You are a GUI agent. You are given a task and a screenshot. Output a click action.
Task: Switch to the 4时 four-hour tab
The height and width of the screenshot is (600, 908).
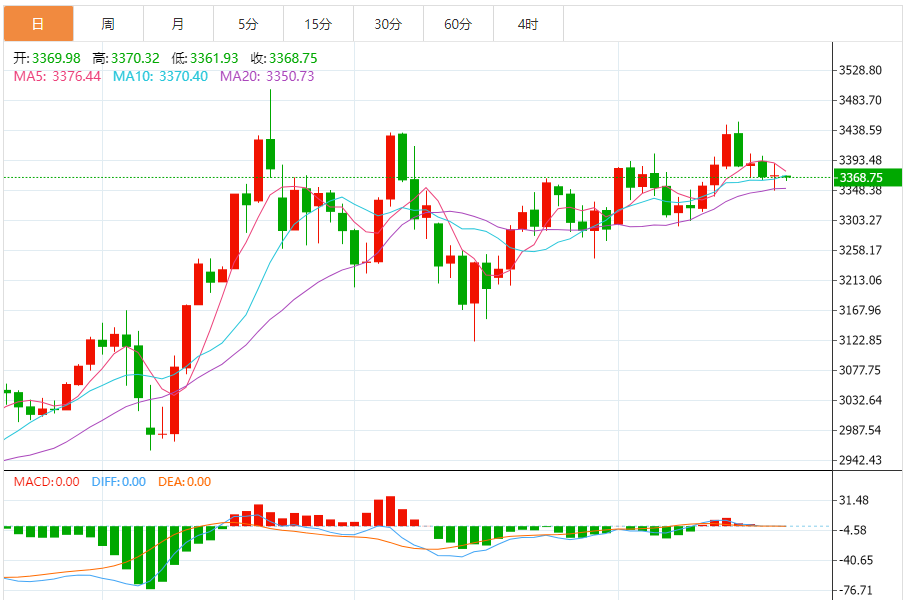(x=529, y=24)
